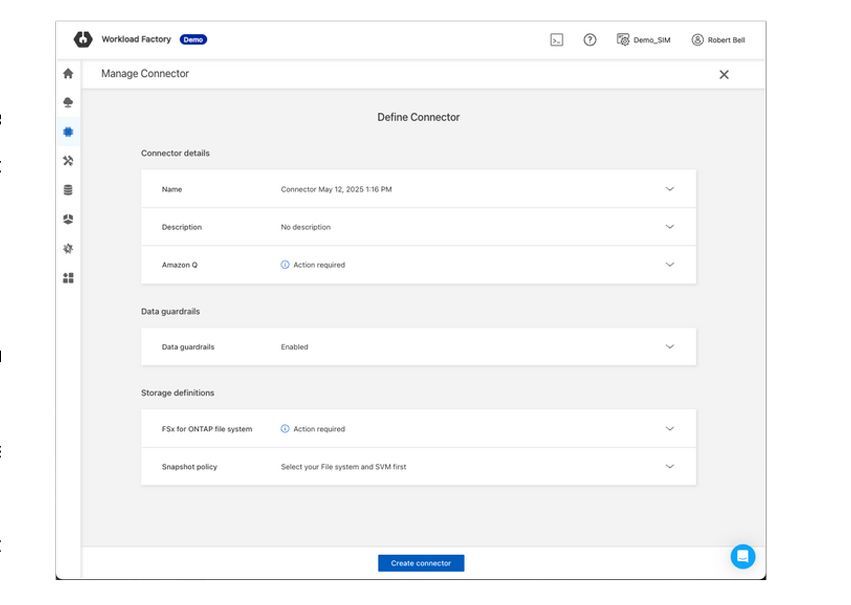Click the Create connector button

(420, 563)
